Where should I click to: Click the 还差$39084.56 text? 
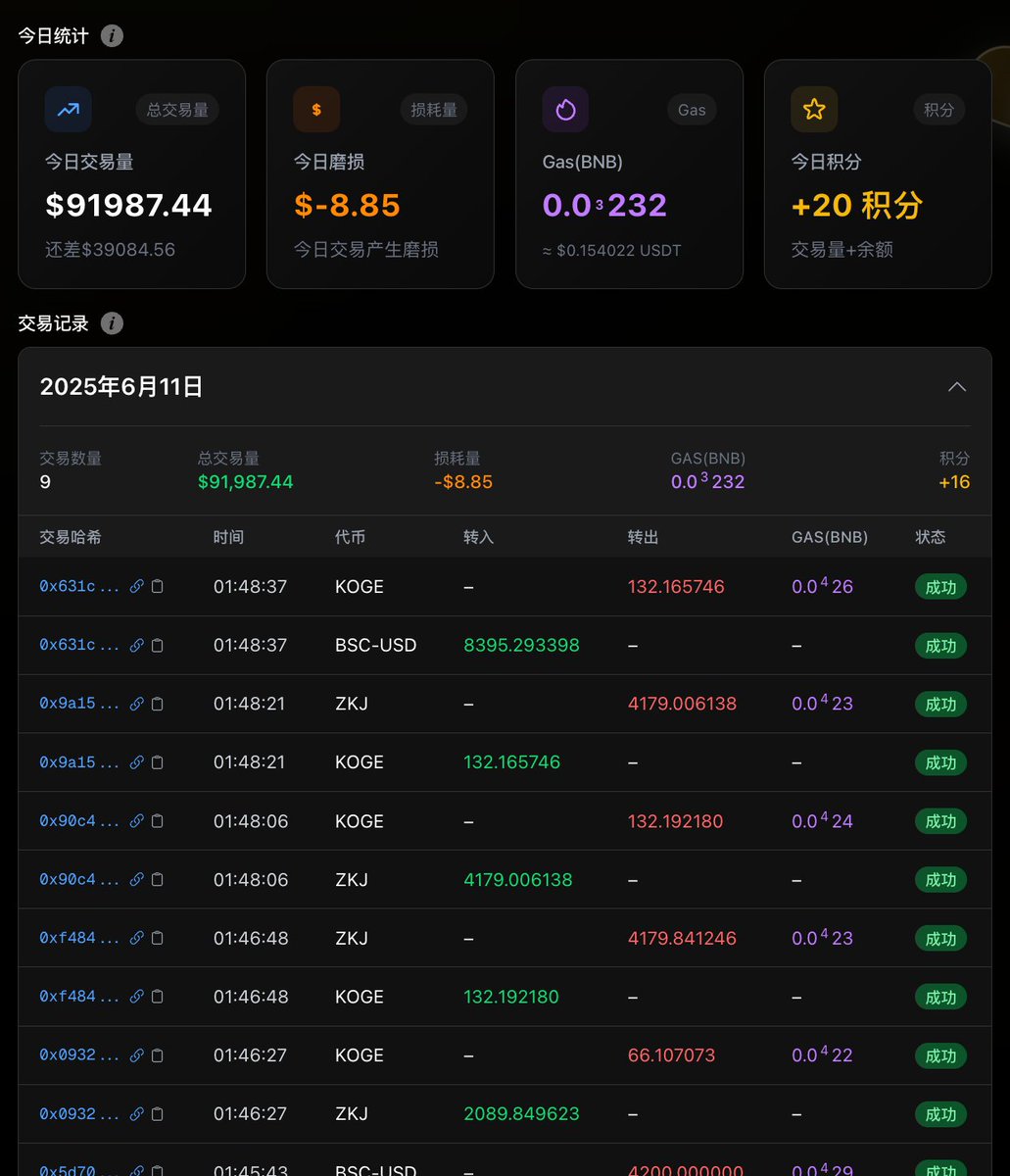pyautogui.click(x=111, y=250)
